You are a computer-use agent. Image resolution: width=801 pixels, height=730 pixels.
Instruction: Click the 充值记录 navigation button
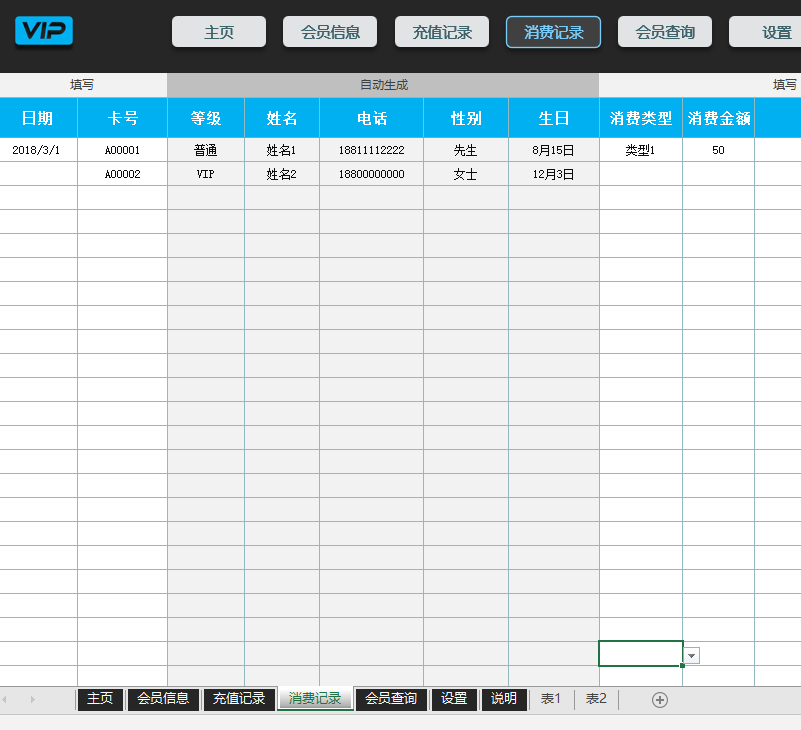441,31
